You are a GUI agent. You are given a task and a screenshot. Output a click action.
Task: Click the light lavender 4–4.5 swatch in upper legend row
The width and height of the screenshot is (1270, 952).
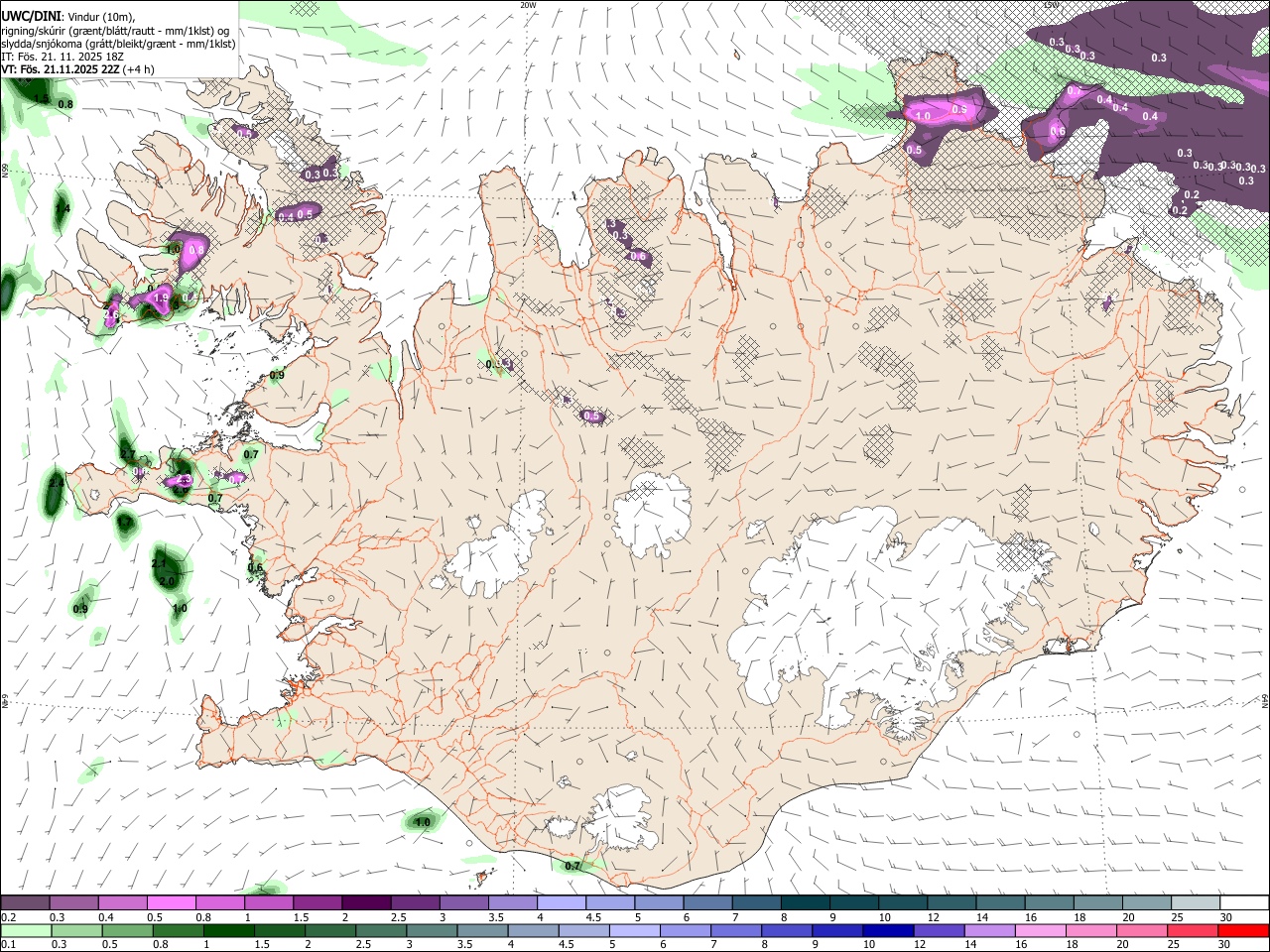[x=561, y=903]
